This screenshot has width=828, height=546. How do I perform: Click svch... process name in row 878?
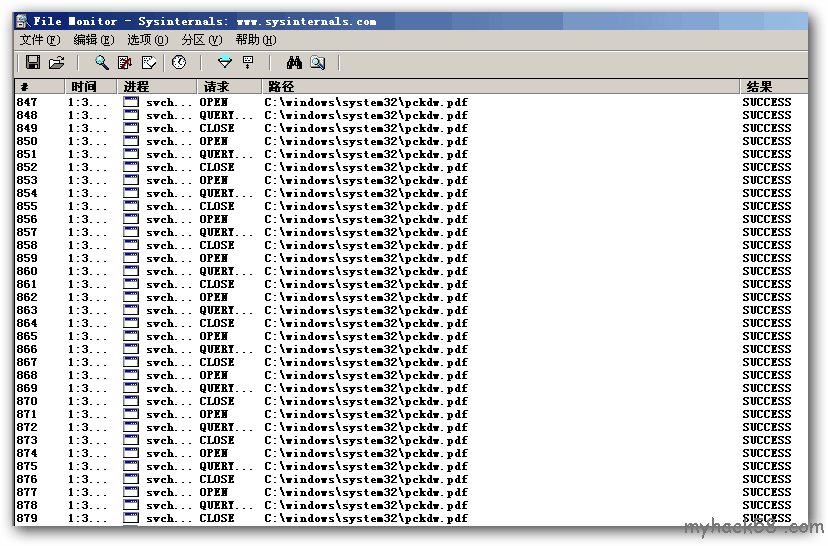[169, 505]
